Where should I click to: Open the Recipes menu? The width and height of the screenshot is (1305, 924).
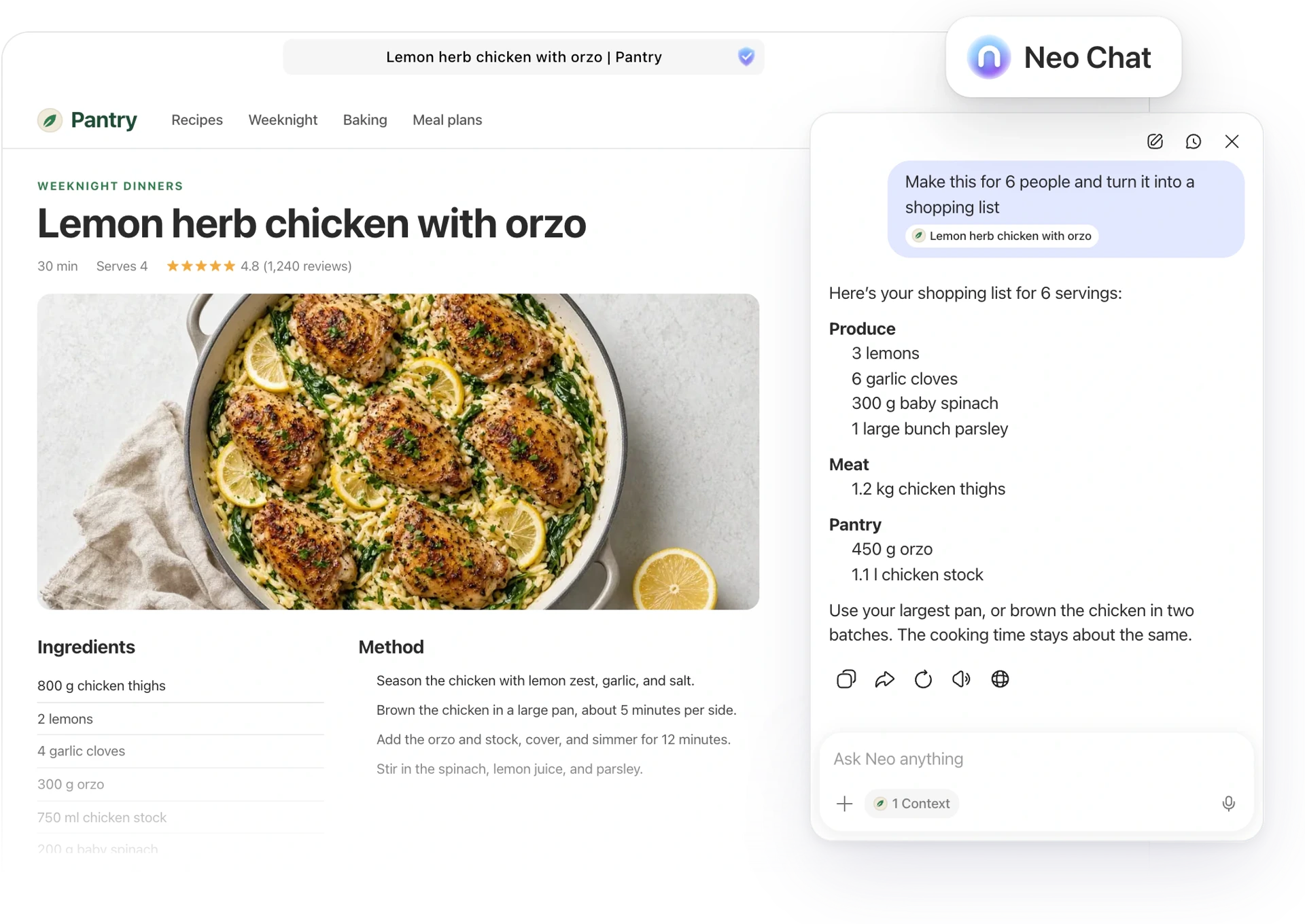[197, 120]
